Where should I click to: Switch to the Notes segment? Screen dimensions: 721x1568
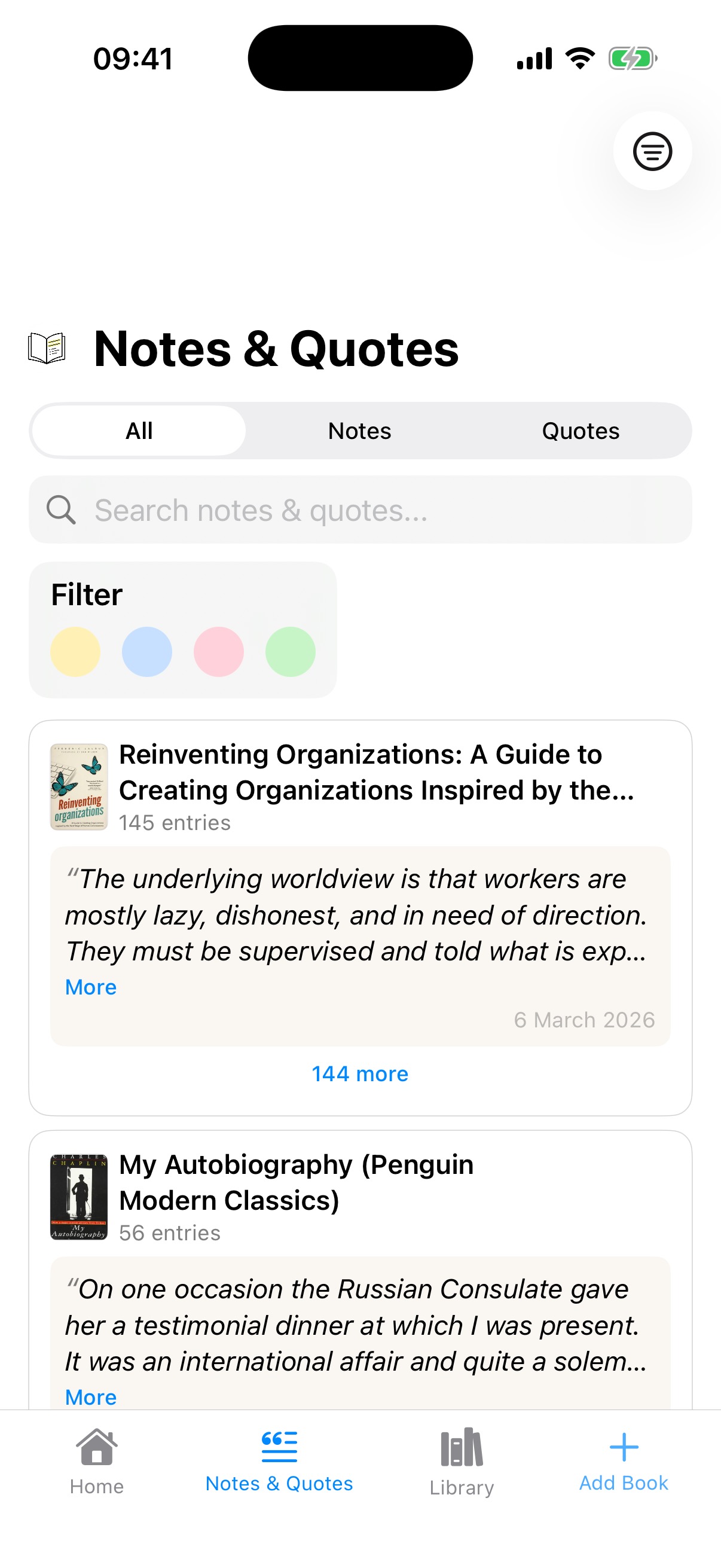(x=359, y=431)
